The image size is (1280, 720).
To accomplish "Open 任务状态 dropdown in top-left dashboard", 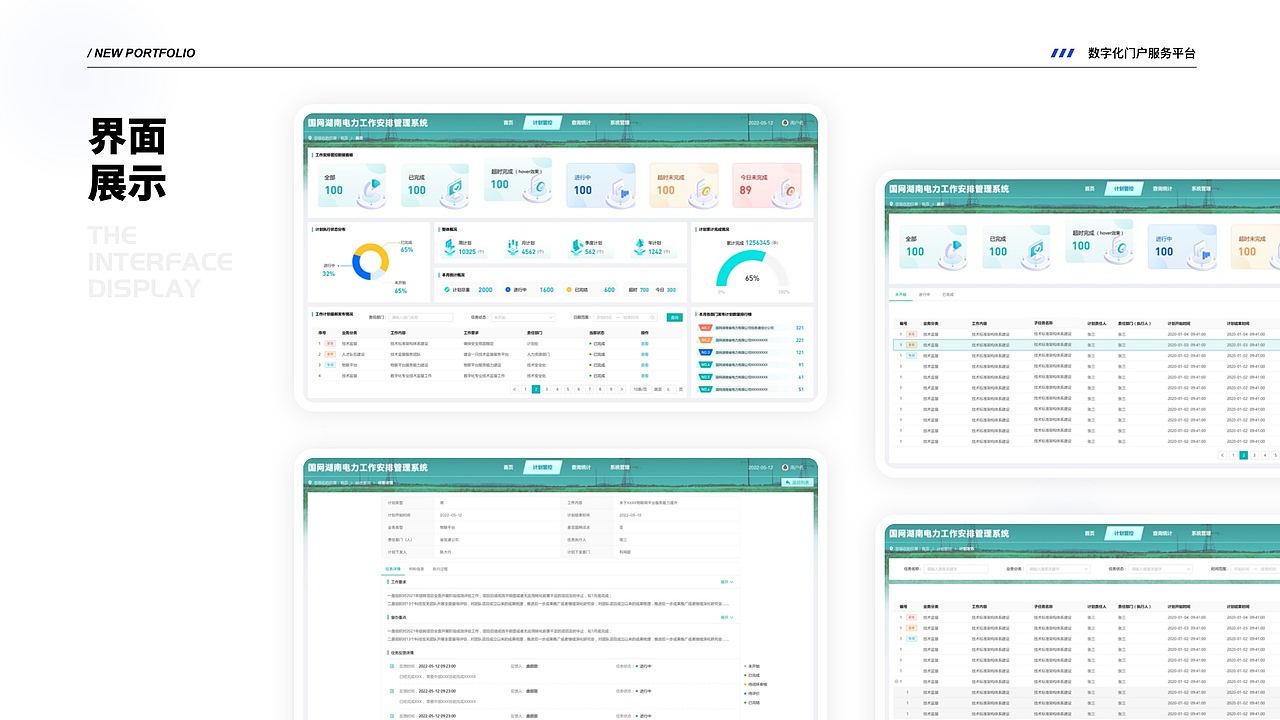I will tap(523, 317).
